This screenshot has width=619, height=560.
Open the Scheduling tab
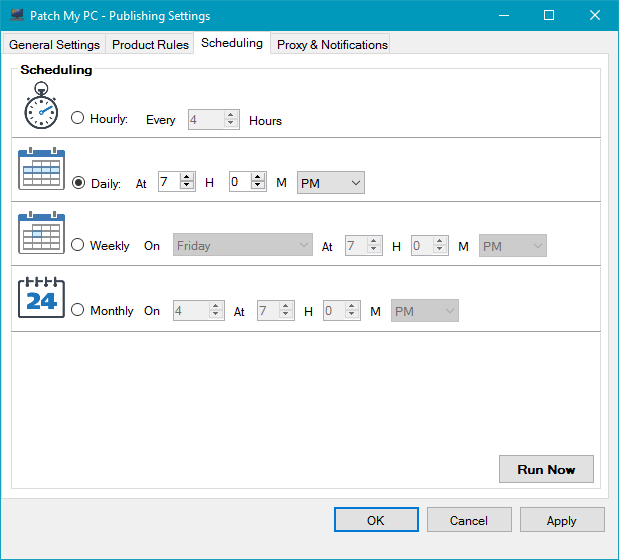[232, 43]
